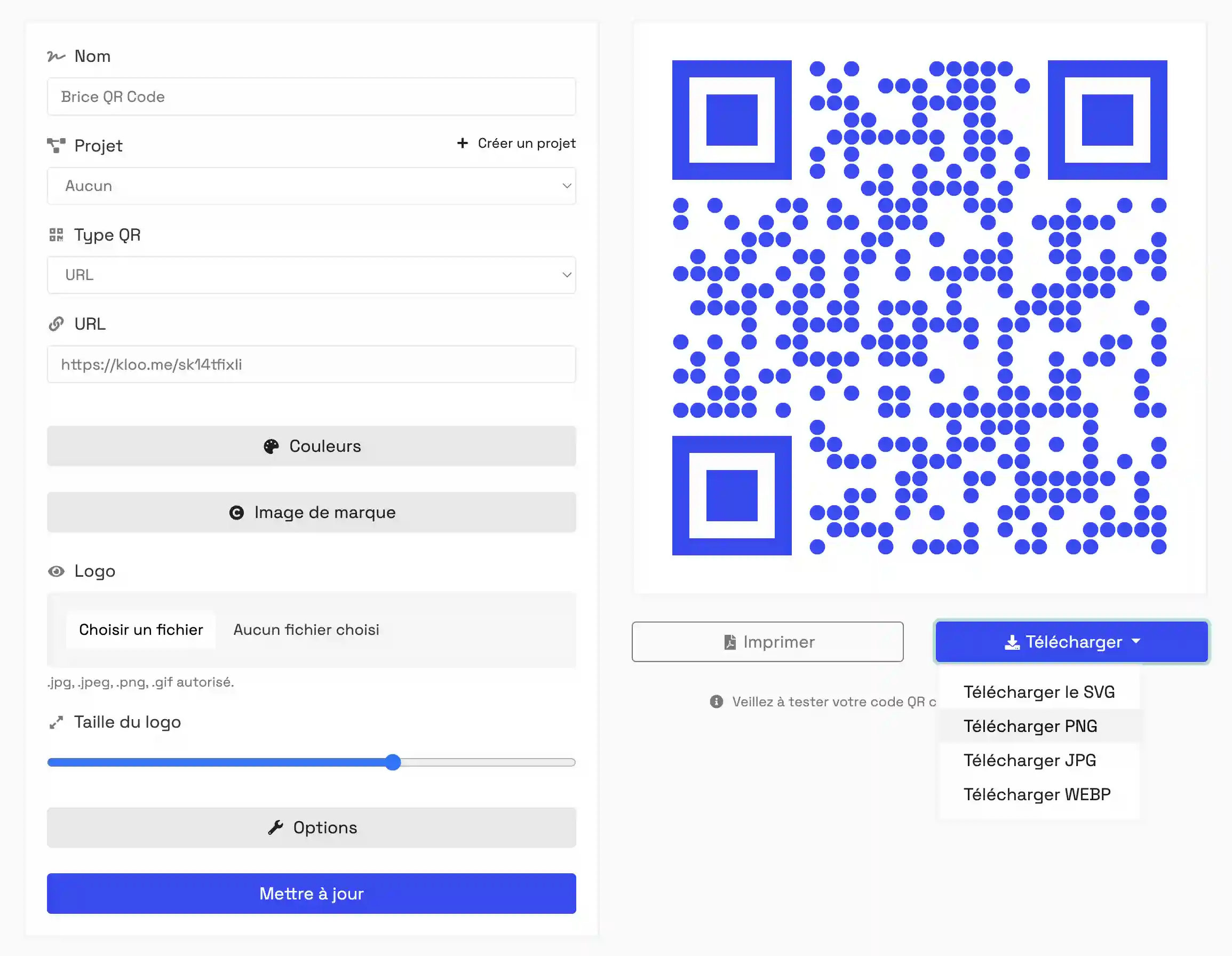Click the QR grid icon beside Type QR

(x=56, y=235)
